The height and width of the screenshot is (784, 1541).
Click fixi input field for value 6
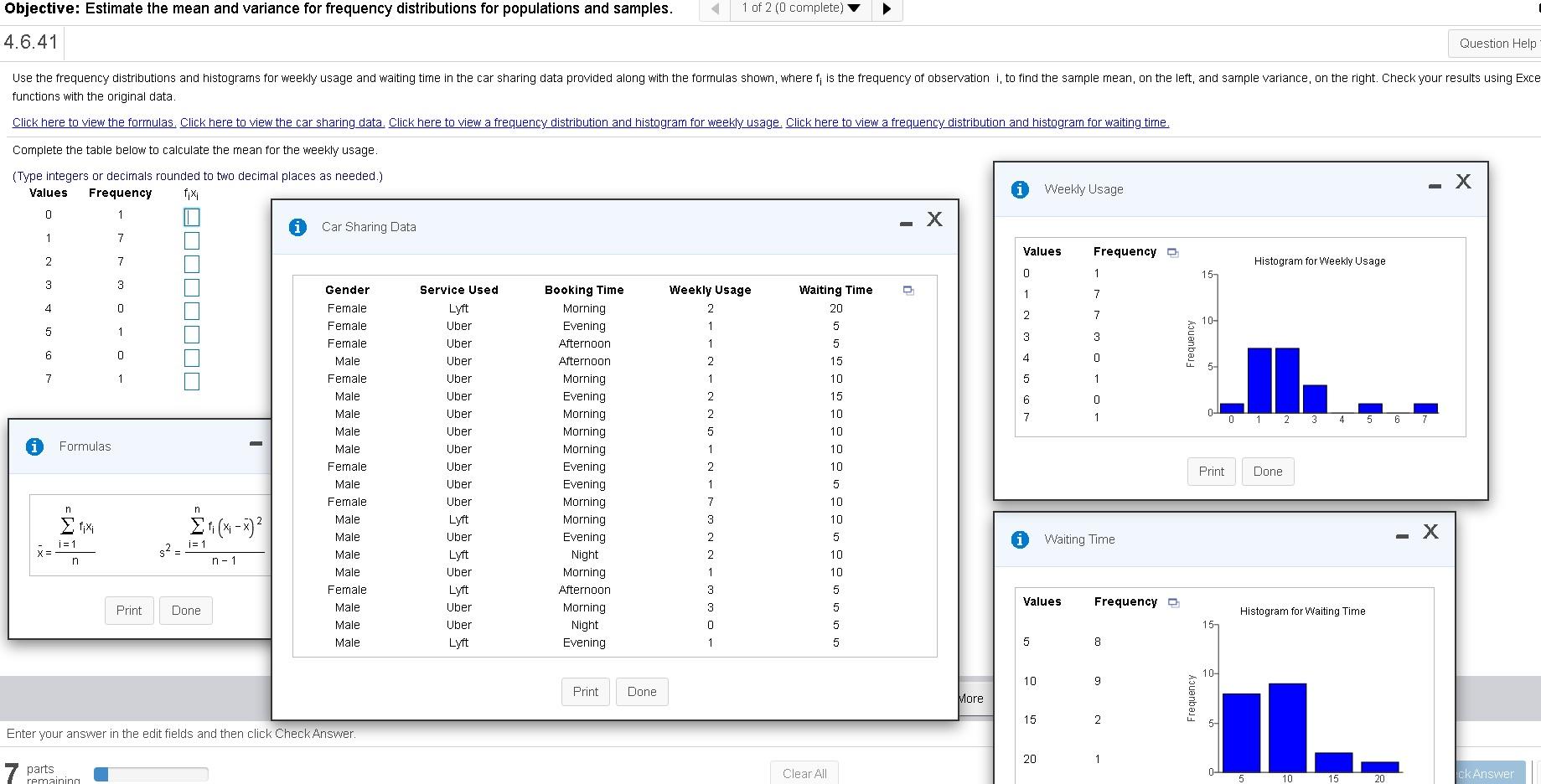192,358
